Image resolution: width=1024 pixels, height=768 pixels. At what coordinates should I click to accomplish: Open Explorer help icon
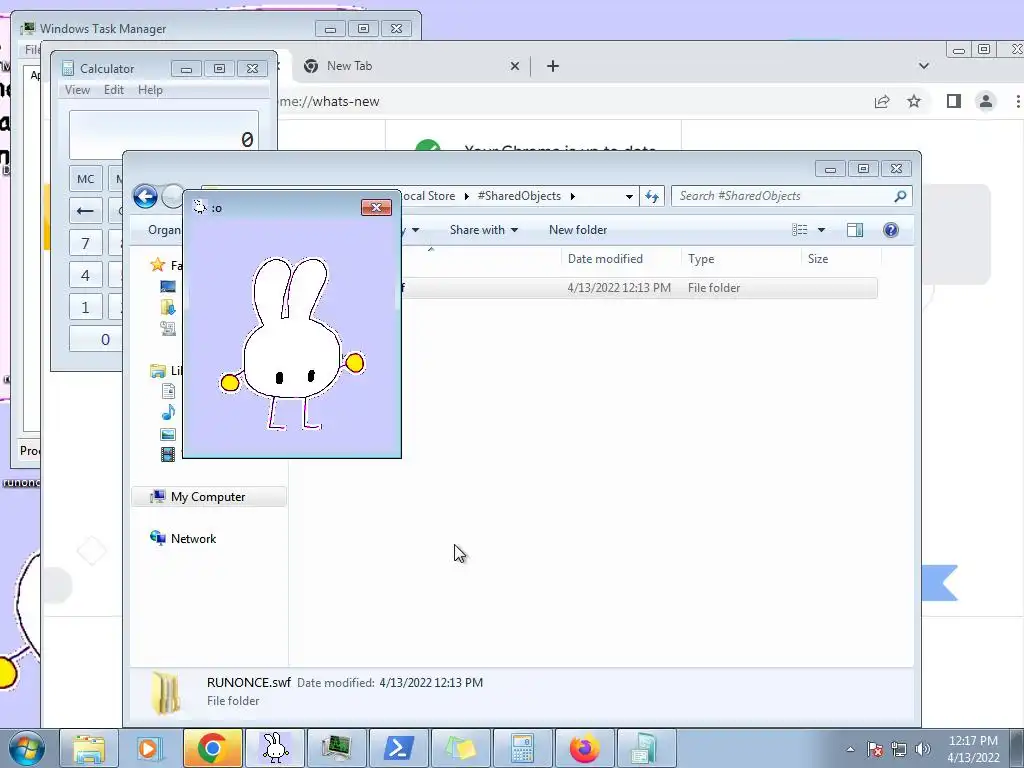[x=891, y=230]
